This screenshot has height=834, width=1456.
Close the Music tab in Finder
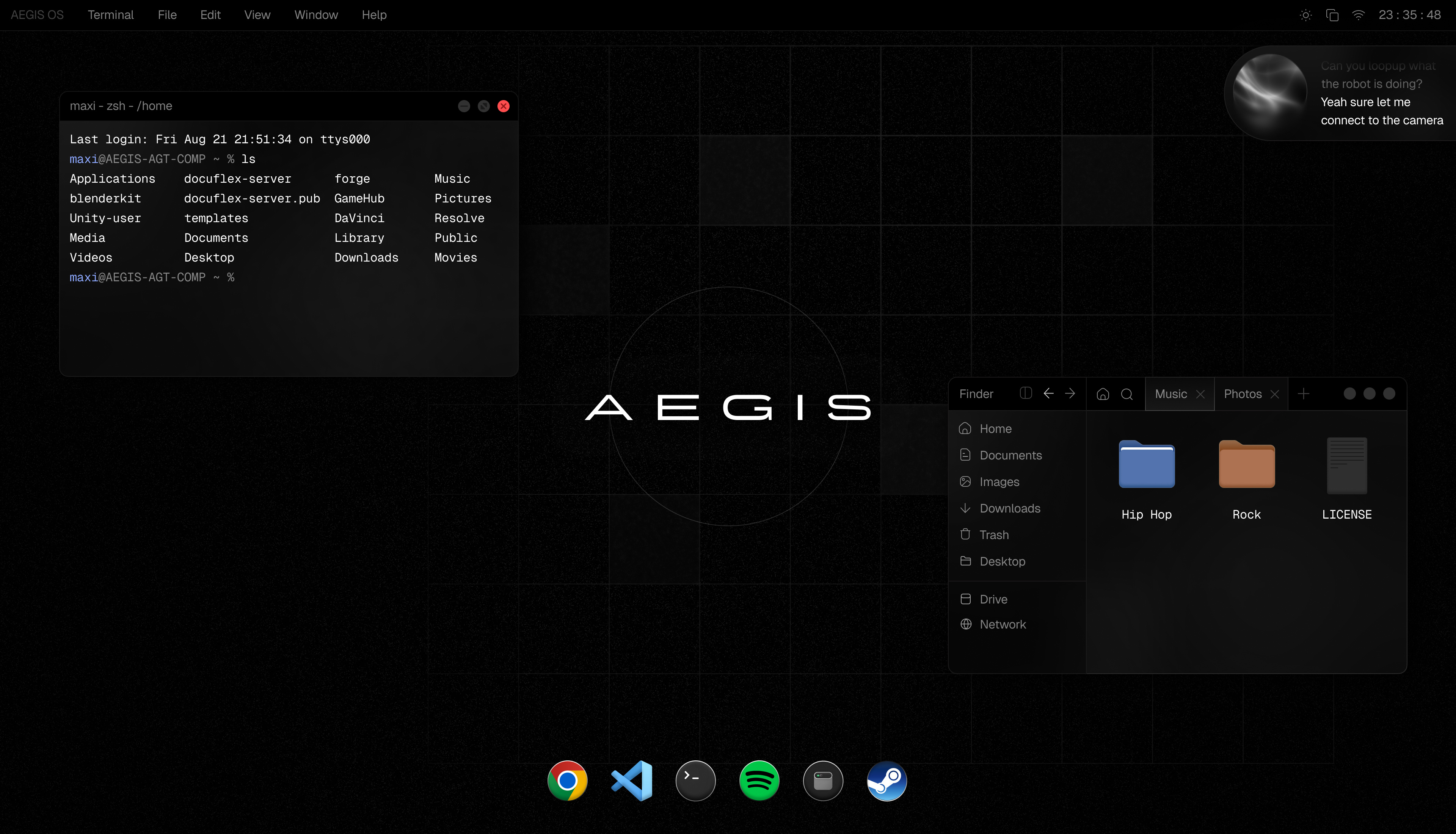1200,394
